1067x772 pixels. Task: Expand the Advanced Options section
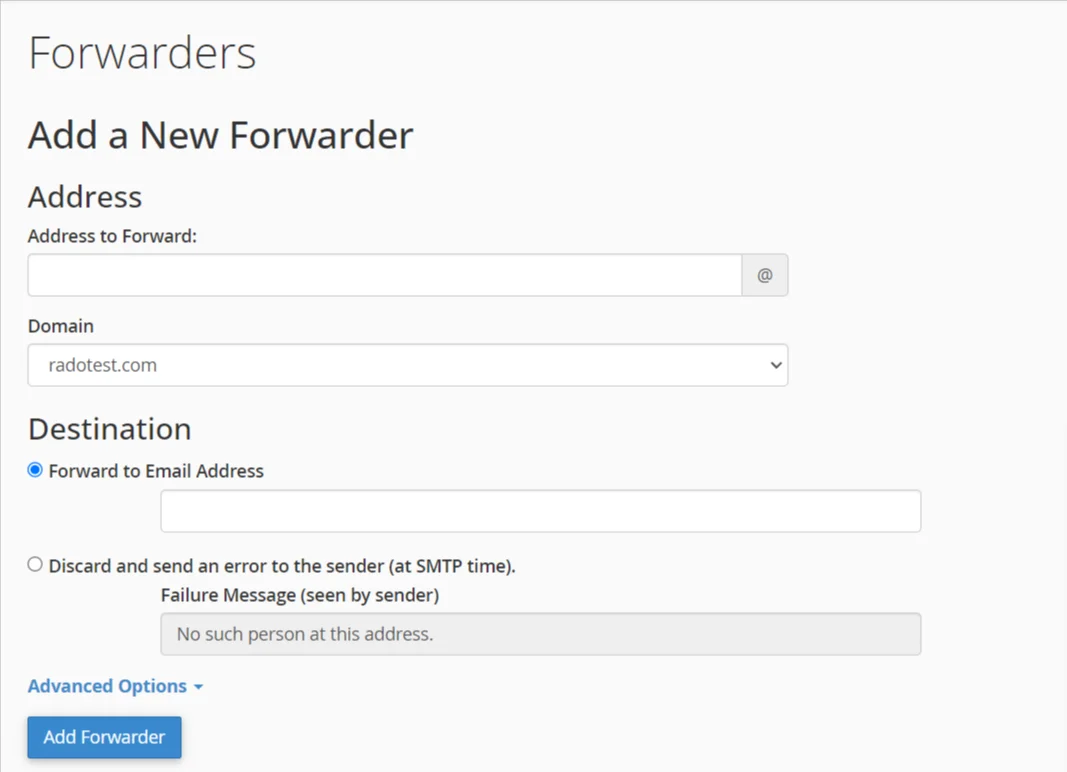coord(108,686)
